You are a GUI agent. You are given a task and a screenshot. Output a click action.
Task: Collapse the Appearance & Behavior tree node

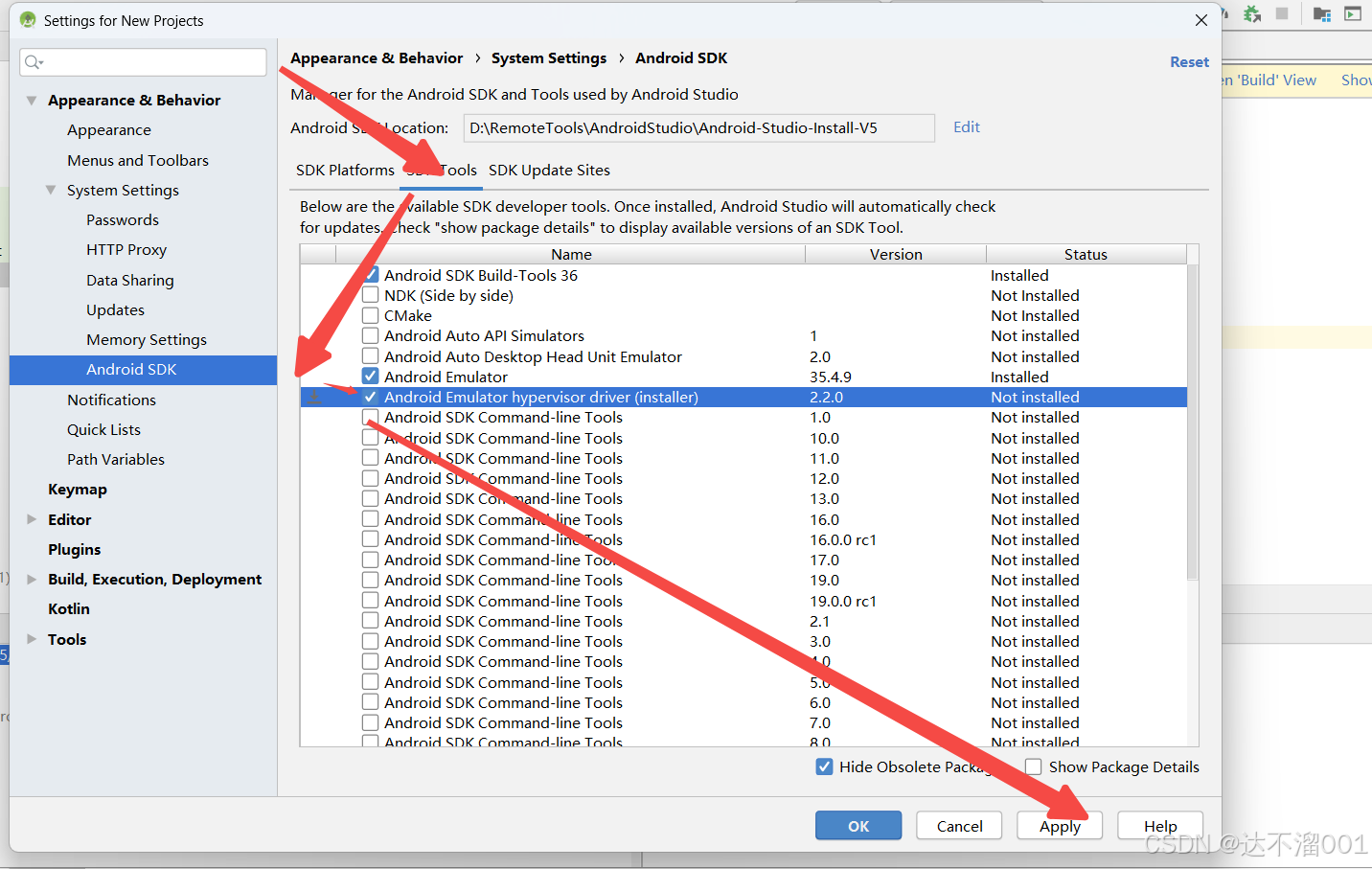[x=32, y=100]
